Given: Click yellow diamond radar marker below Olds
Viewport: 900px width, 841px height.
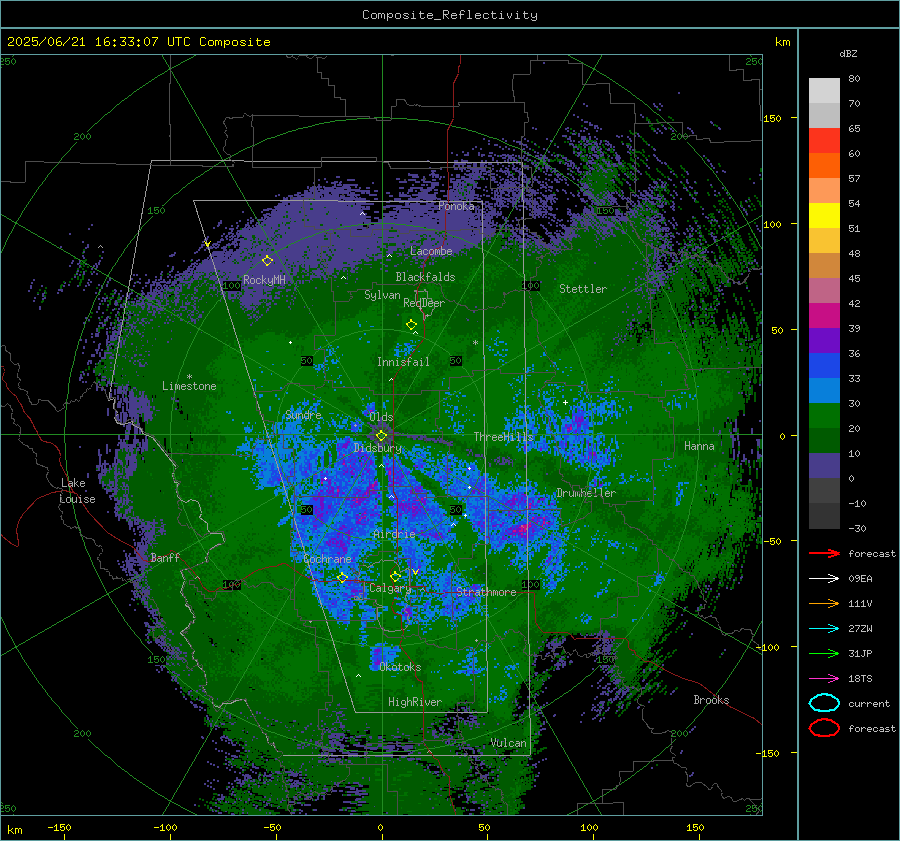Looking at the screenshot, I should pos(381,436).
